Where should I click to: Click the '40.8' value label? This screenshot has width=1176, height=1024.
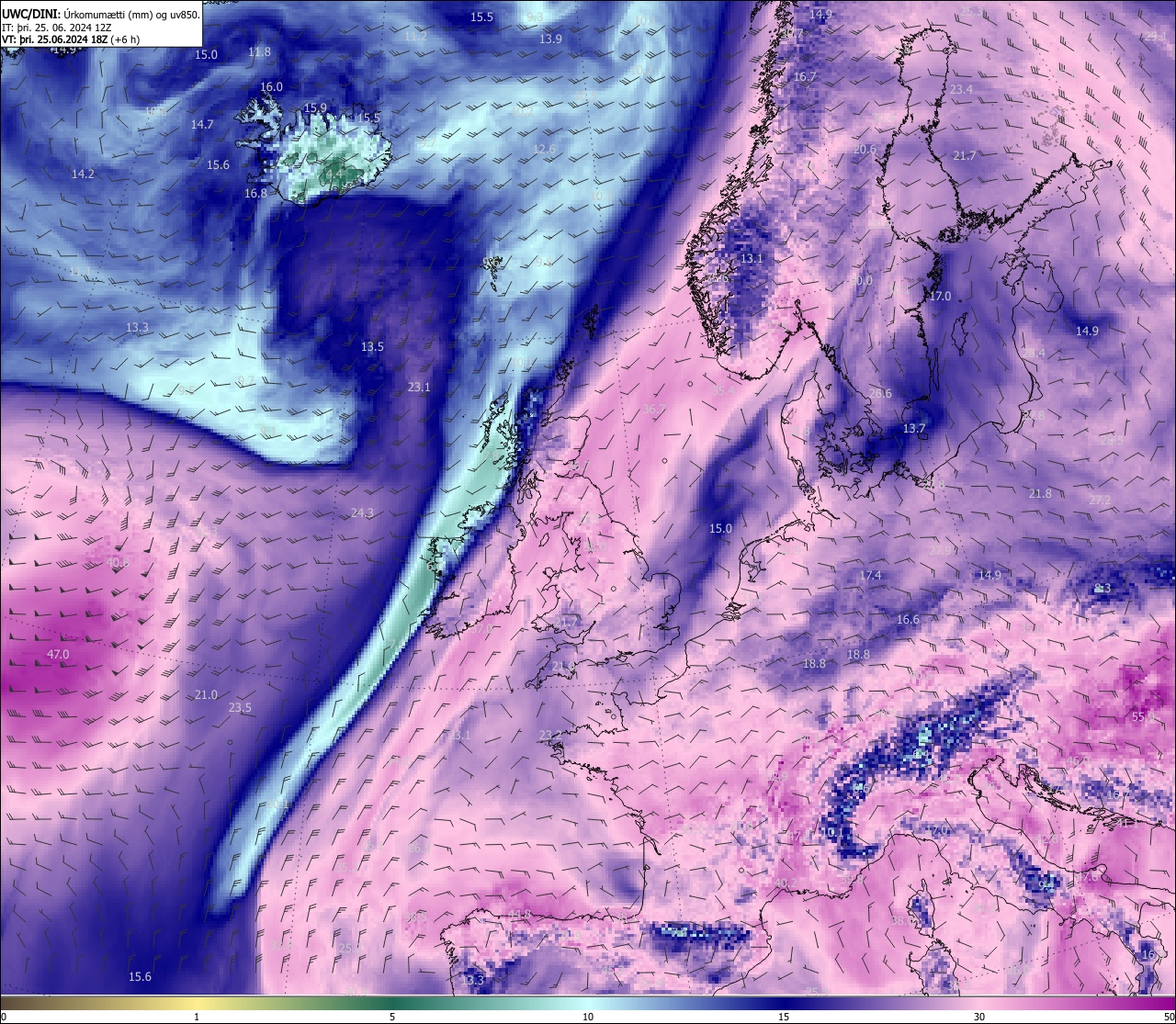click(x=118, y=562)
